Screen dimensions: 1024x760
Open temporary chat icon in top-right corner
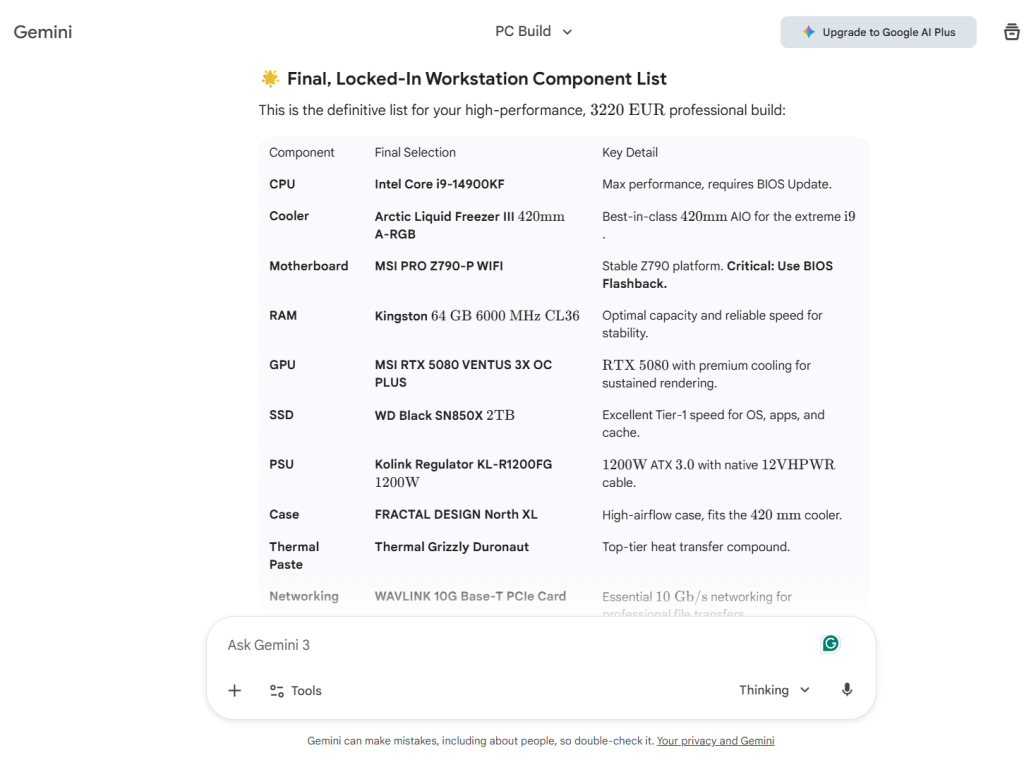point(1011,32)
